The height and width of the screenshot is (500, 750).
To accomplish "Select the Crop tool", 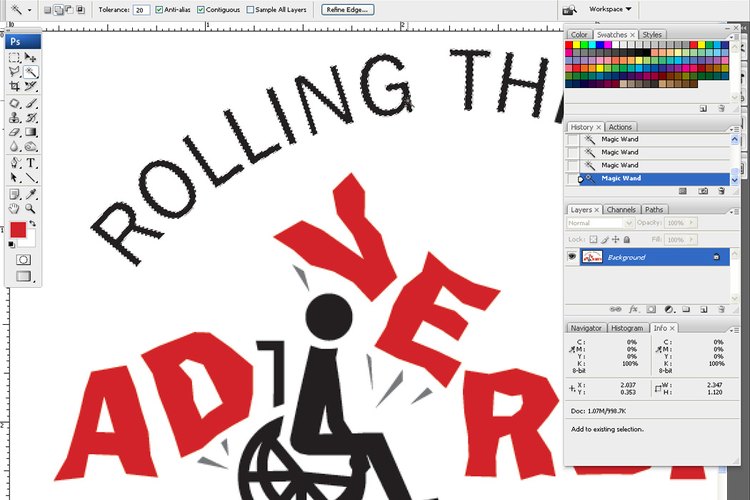I will [14, 87].
